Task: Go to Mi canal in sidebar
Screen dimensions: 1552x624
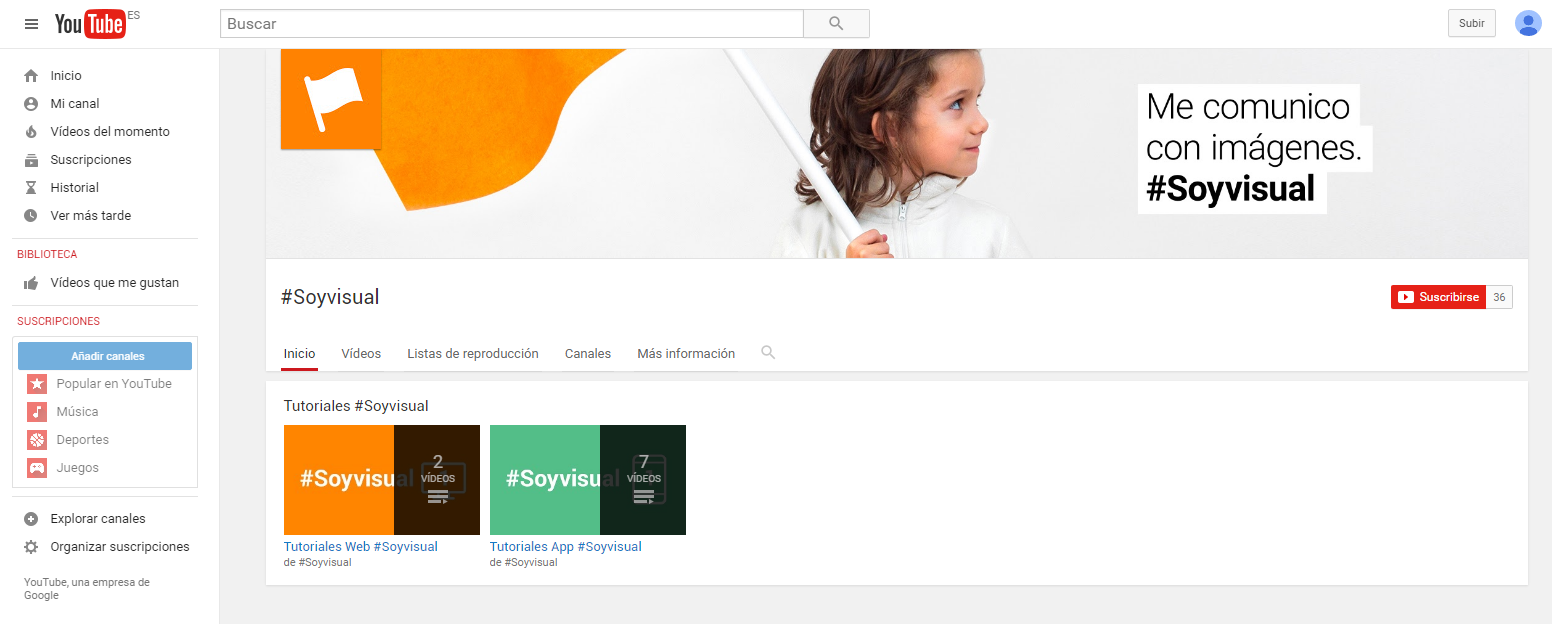Action: pyautogui.click(x=75, y=104)
